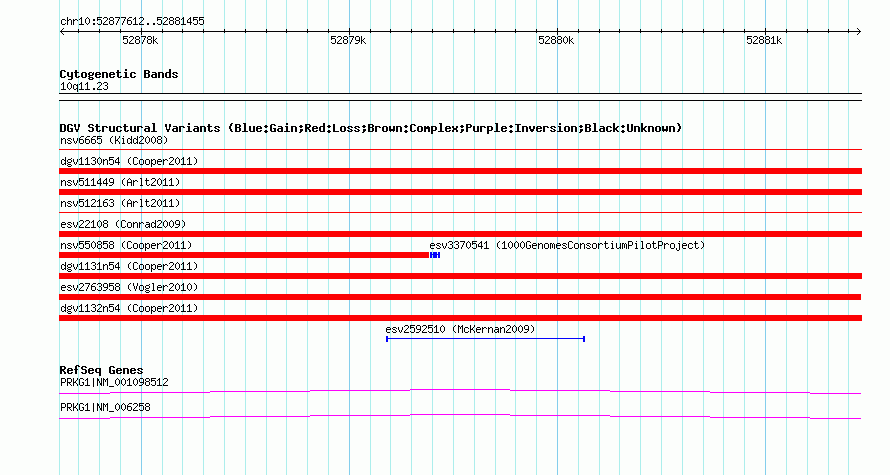Viewport: 890px width, 475px height.
Task: Open variant esv22108 (Conrad2009)
Action: point(123,224)
